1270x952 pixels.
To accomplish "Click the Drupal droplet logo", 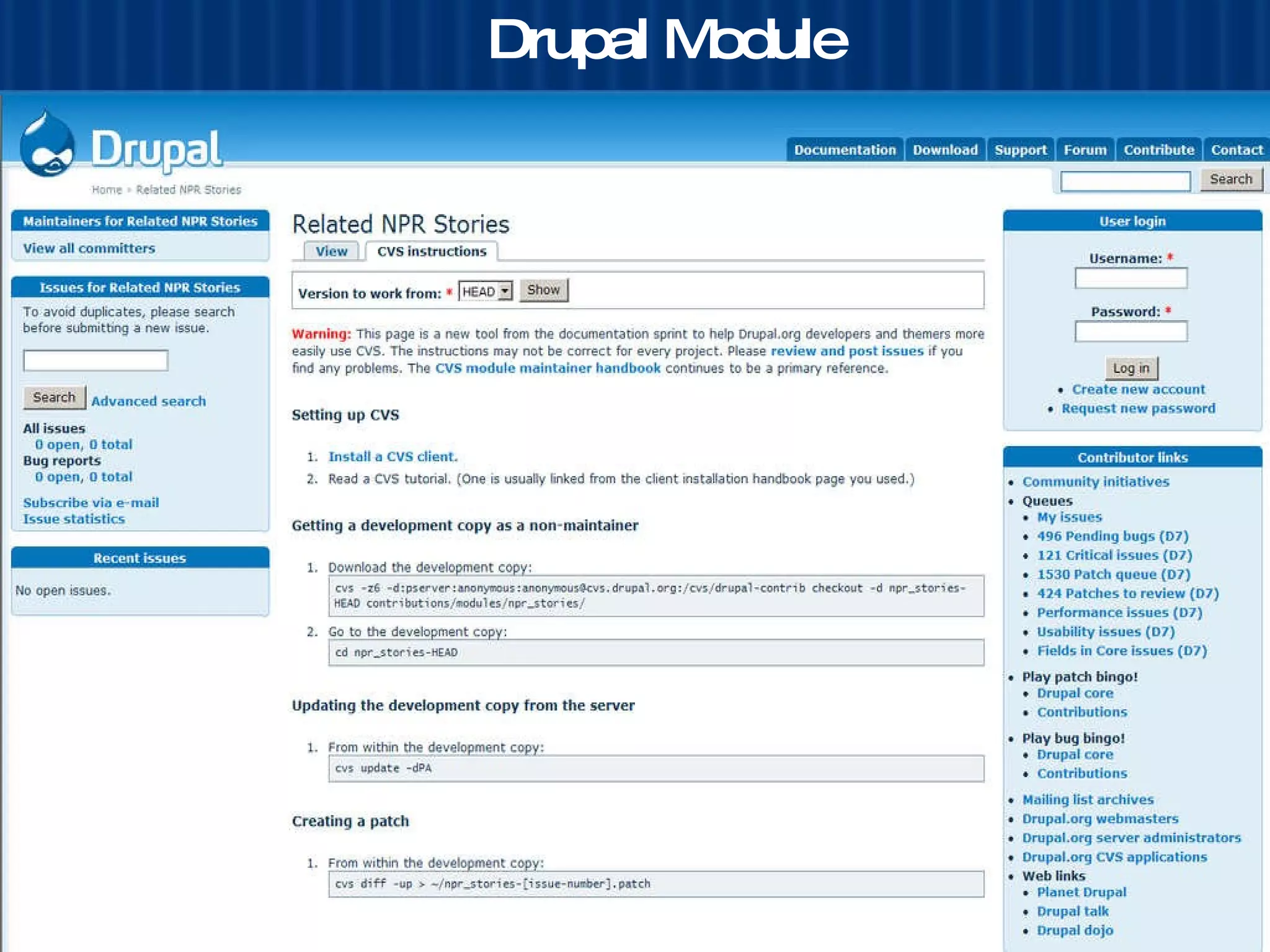I will pos(47,146).
